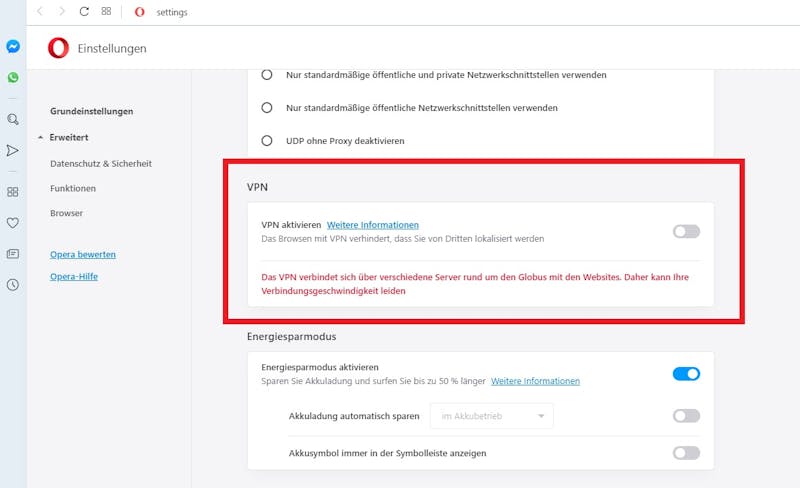The width and height of the screenshot is (800, 488).
Task: Toggle Akkusymbol immer in der Symbolleiste anzeigen
Action: 686,453
